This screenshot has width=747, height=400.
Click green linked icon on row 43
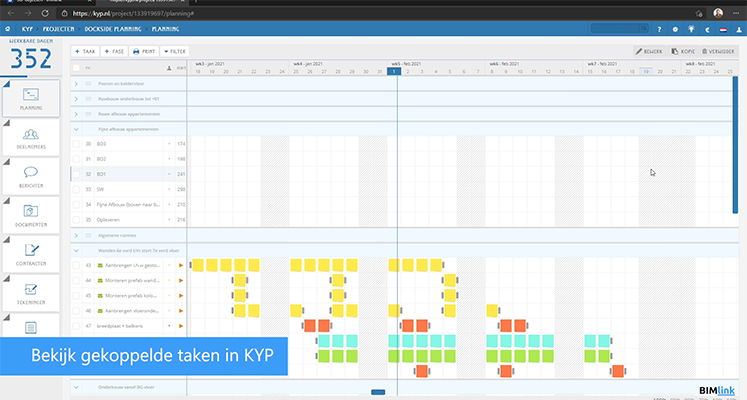100,265
